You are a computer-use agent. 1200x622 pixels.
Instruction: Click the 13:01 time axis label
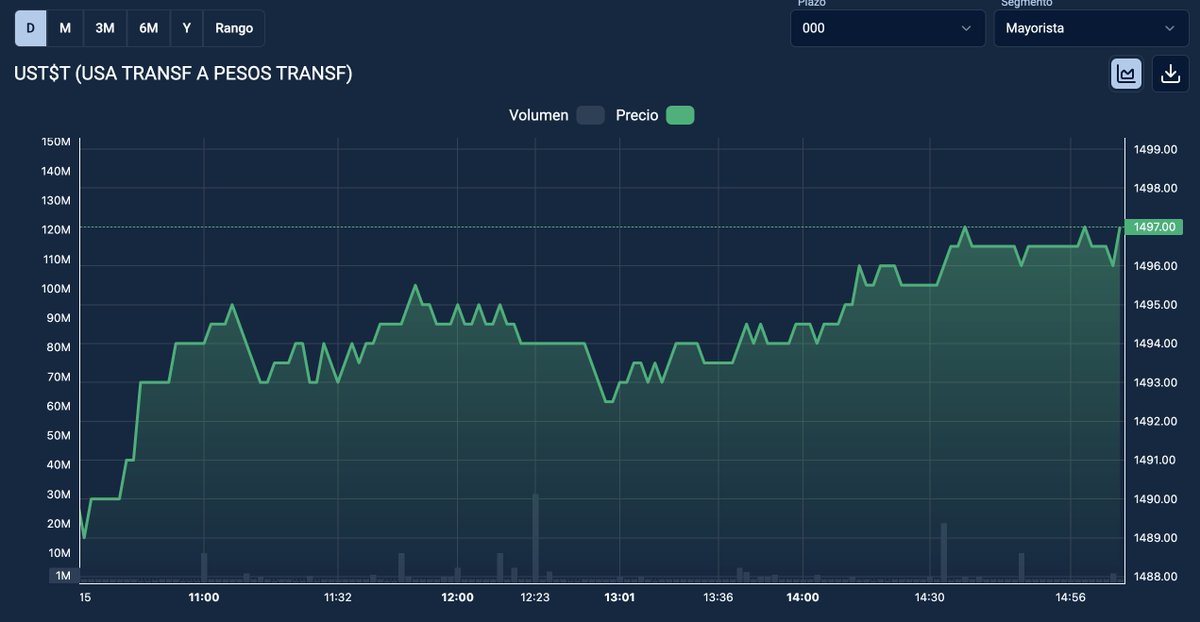619,597
